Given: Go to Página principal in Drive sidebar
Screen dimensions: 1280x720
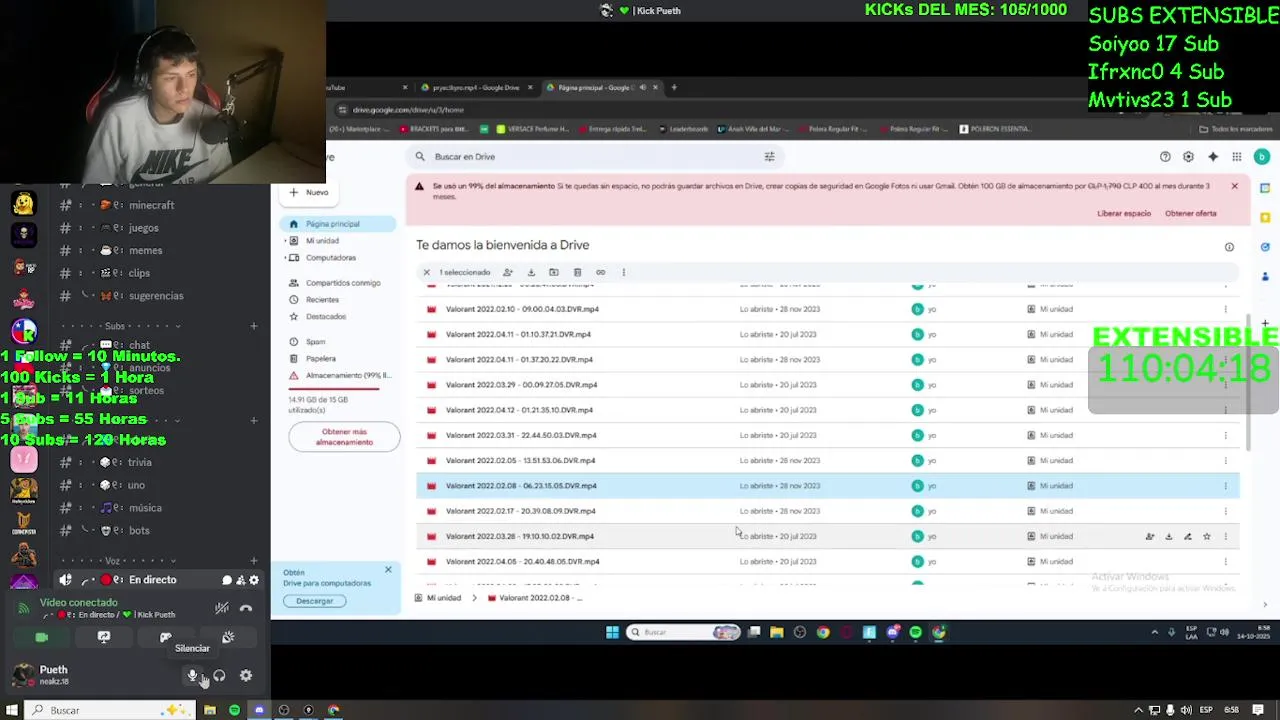Looking at the screenshot, I should (x=338, y=224).
